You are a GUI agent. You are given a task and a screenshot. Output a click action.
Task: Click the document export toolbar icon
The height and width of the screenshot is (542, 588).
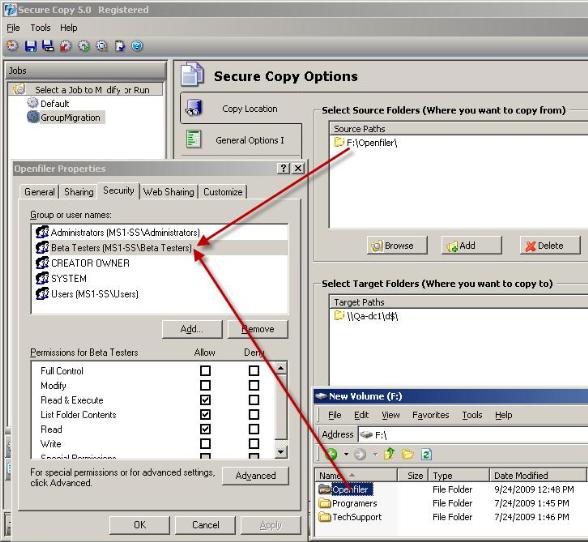(120, 46)
